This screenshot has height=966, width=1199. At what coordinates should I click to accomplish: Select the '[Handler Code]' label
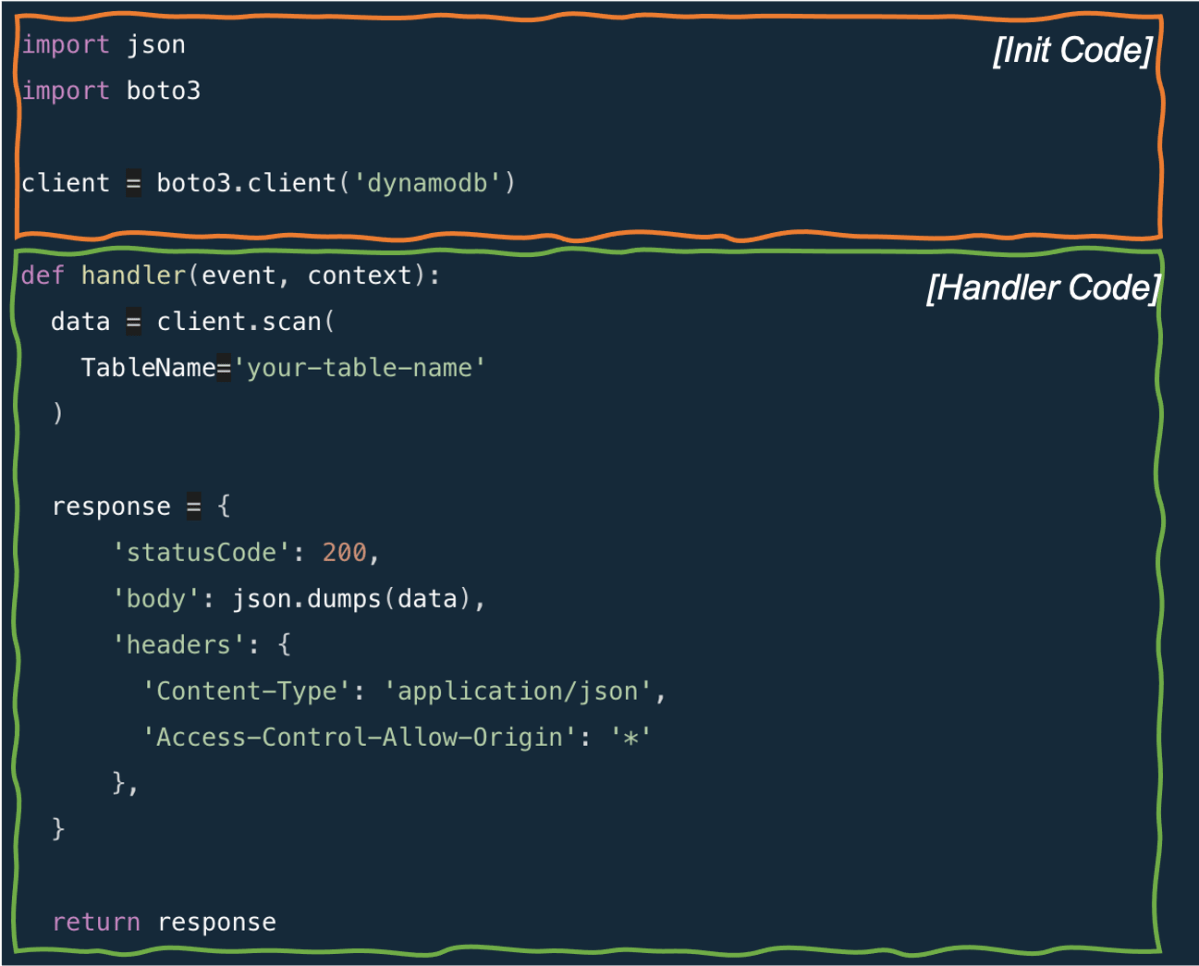pyautogui.click(x=1043, y=288)
